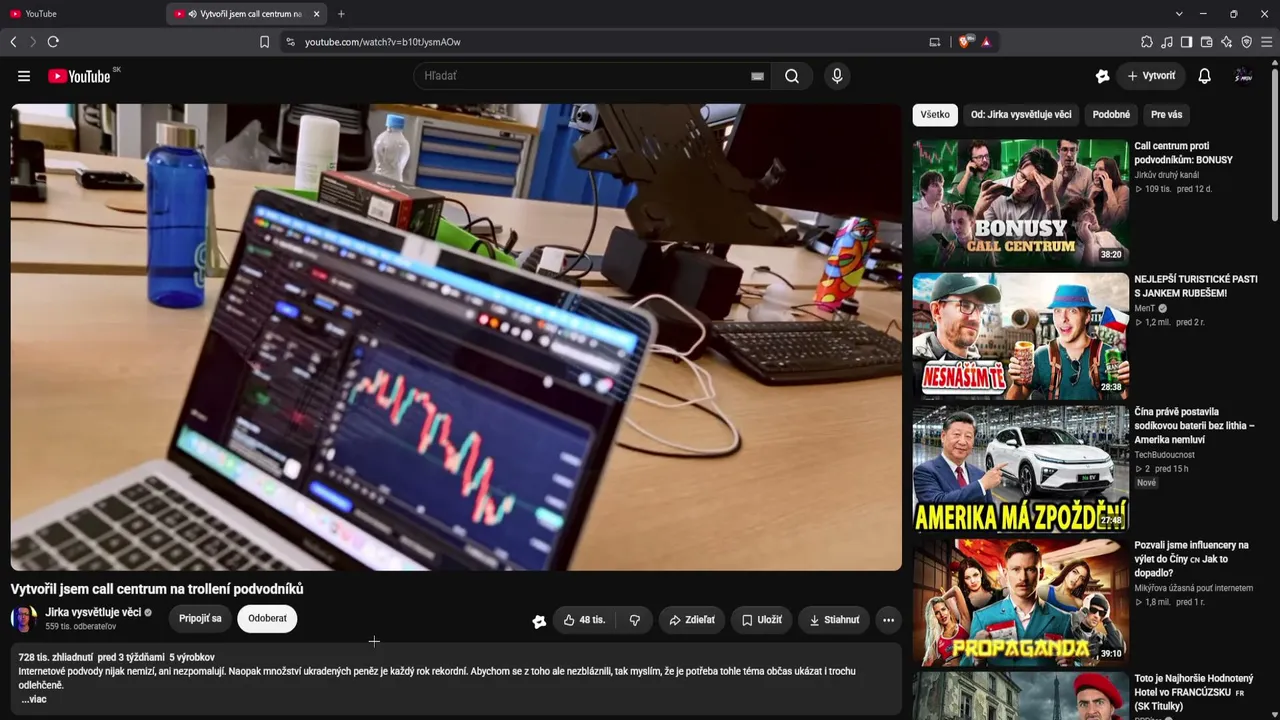Screen dimensions: 1280x720
Task: Open 'NEJLEPŠÍ TURISTICKÉ PASTI' video title
Action: [1196, 286]
